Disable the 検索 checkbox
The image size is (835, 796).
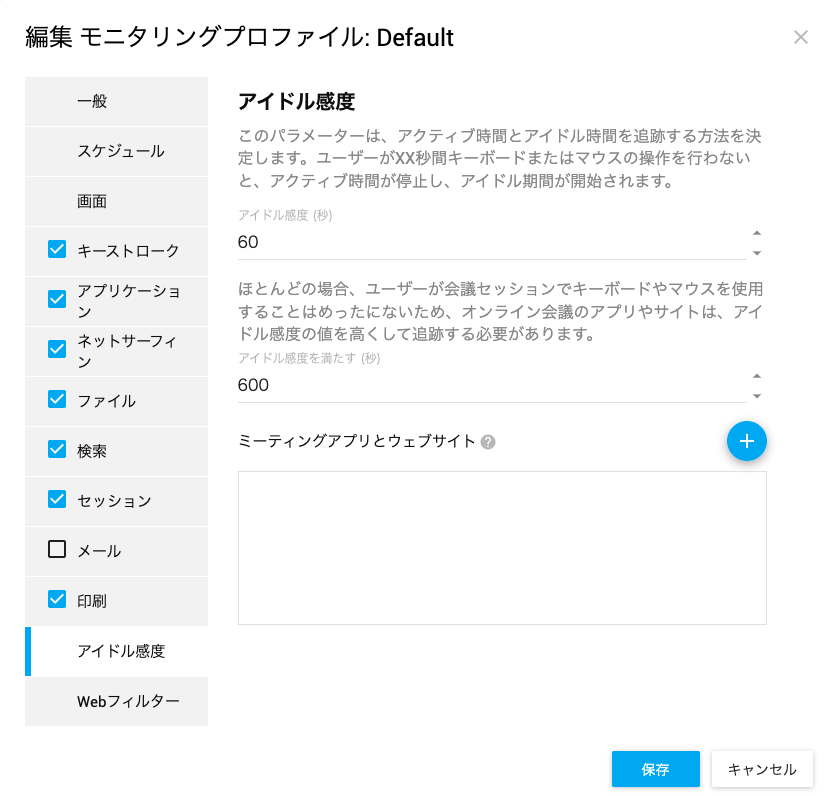click(57, 449)
